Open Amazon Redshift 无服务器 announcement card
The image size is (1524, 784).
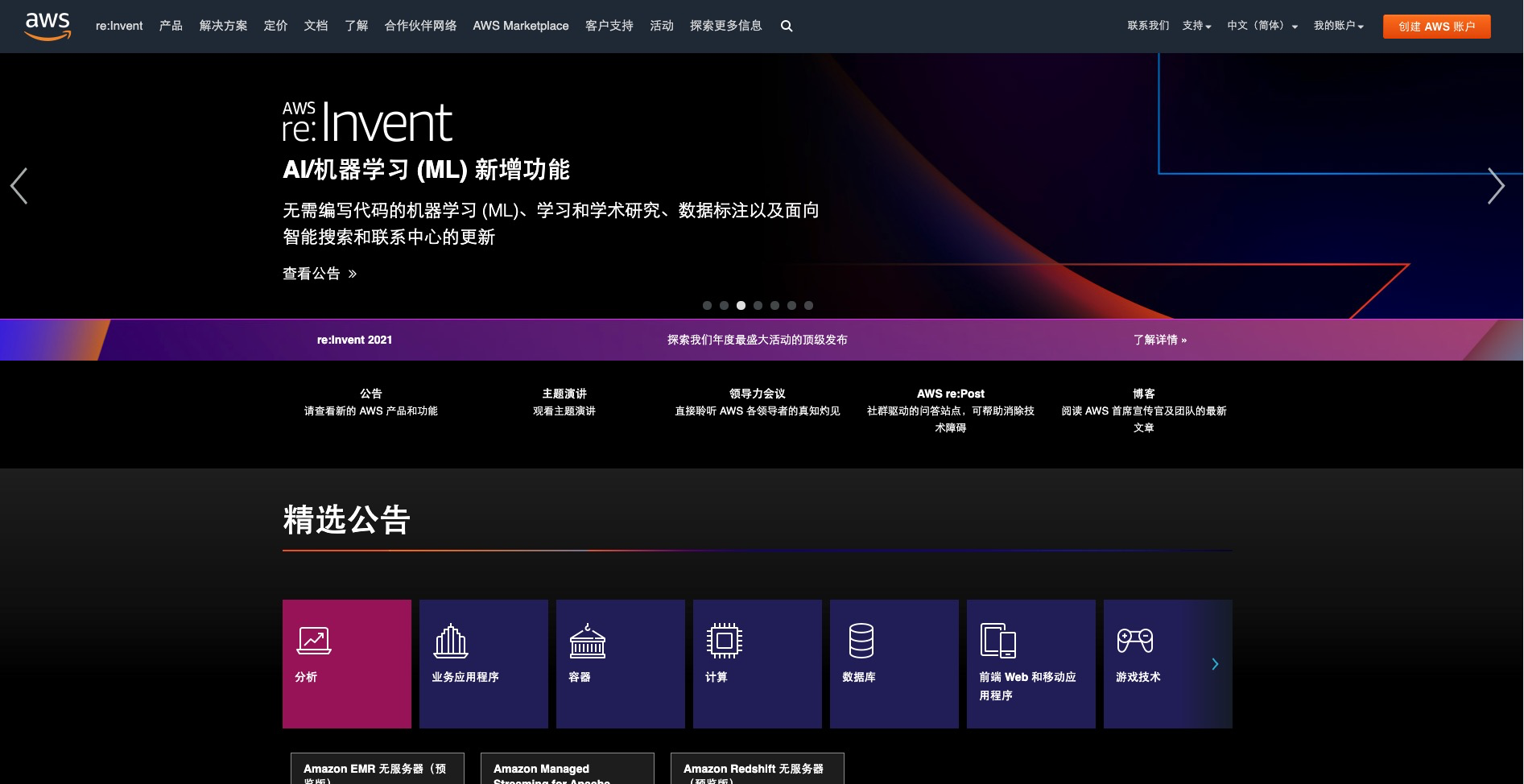pyautogui.click(x=758, y=769)
